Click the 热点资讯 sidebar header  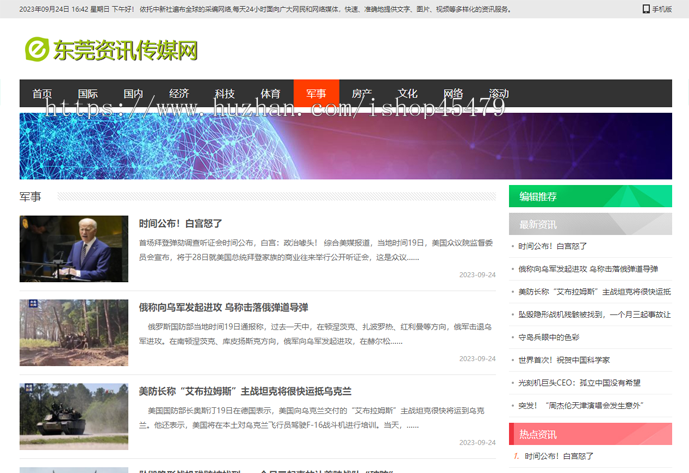coord(590,434)
